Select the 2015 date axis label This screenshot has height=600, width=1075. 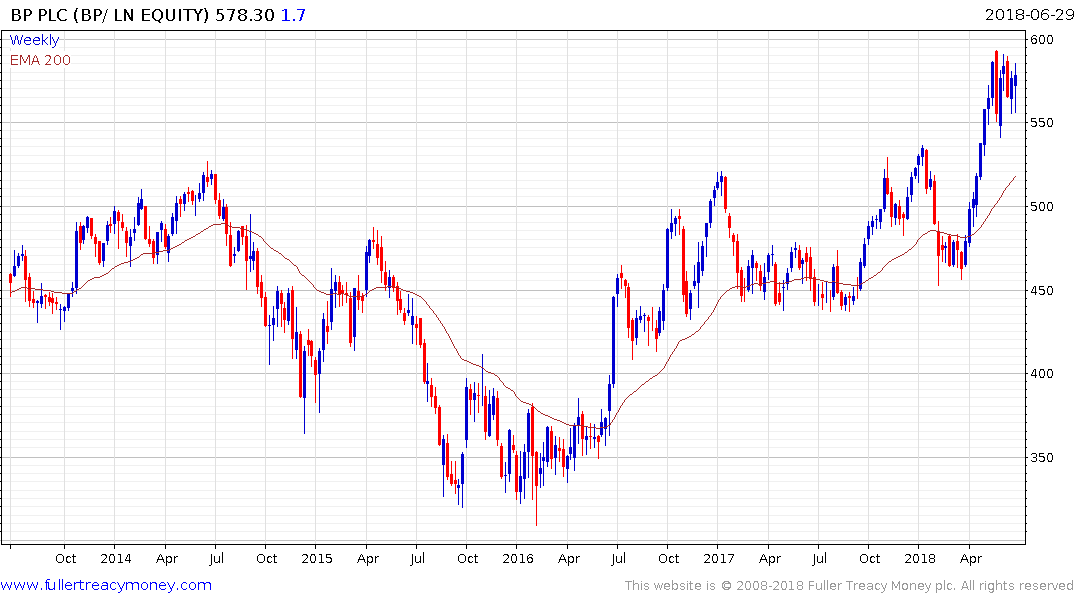(317, 558)
